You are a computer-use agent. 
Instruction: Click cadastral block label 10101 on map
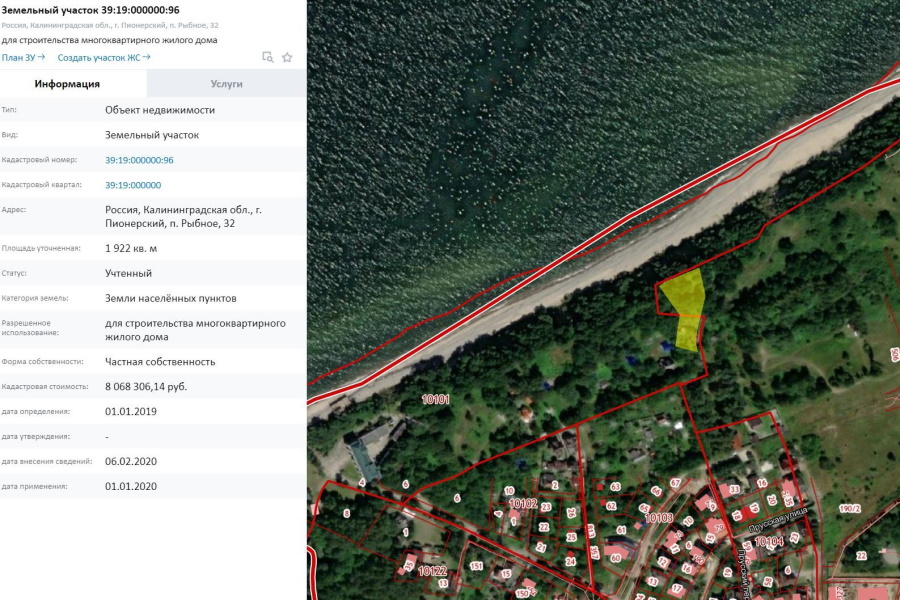(x=435, y=399)
